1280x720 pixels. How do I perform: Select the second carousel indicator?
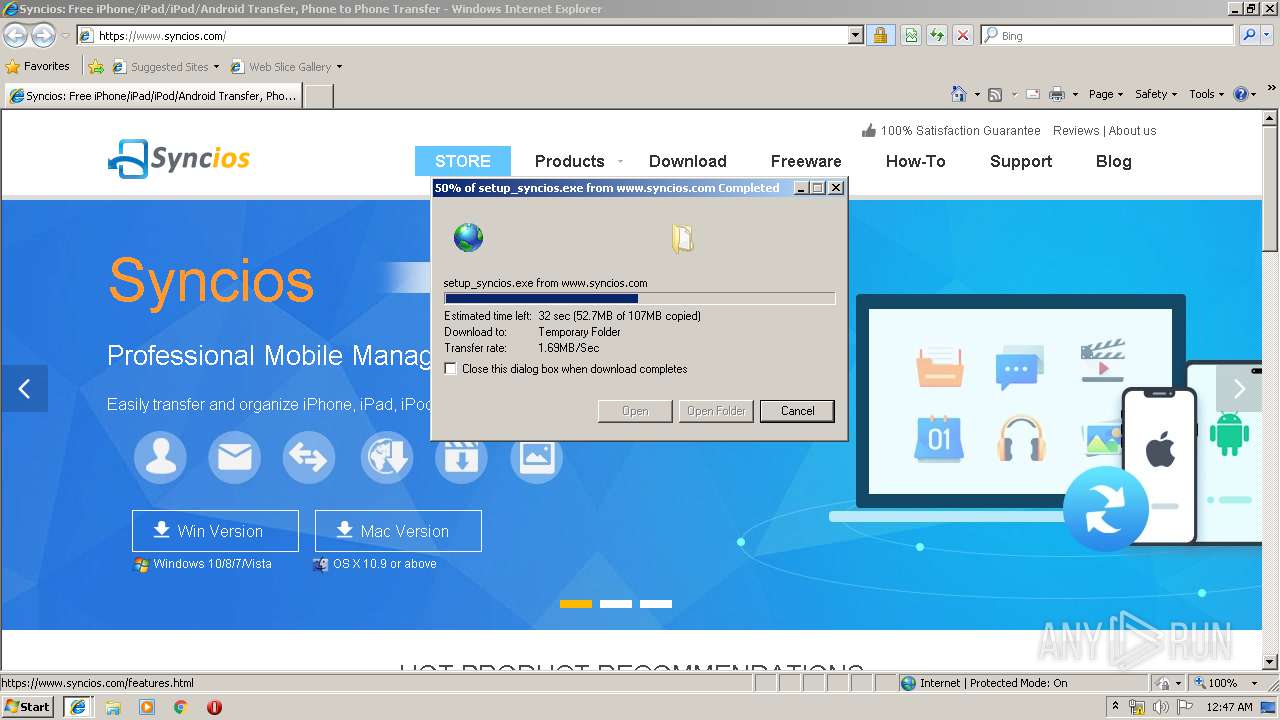(616, 604)
